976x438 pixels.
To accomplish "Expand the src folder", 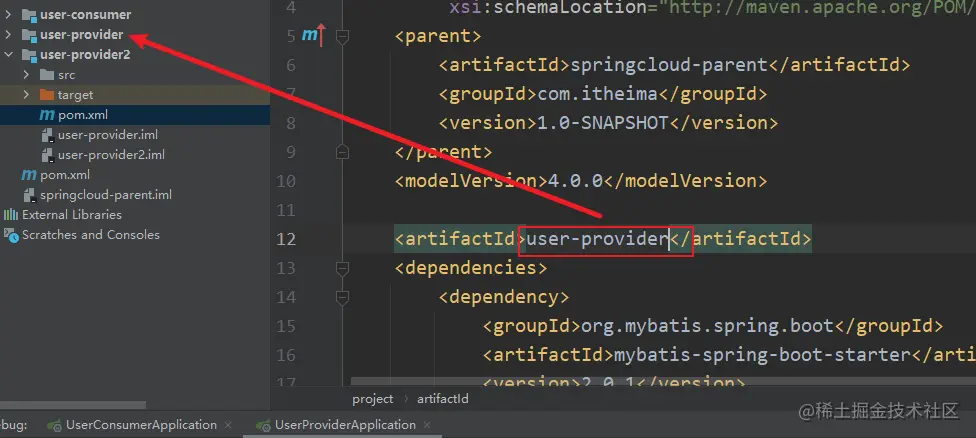I will pyautogui.click(x=26, y=75).
